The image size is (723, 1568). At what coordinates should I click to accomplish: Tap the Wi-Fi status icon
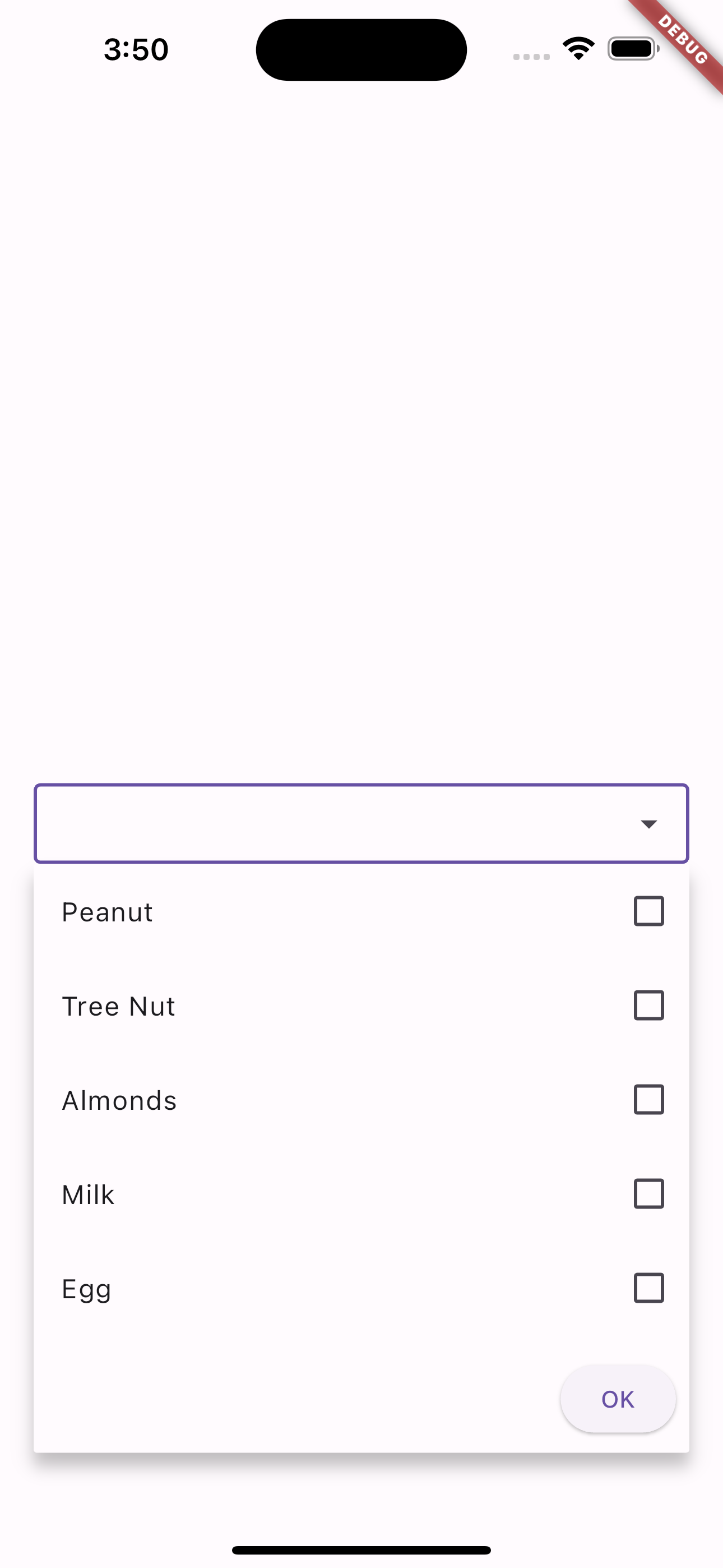(578, 49)
